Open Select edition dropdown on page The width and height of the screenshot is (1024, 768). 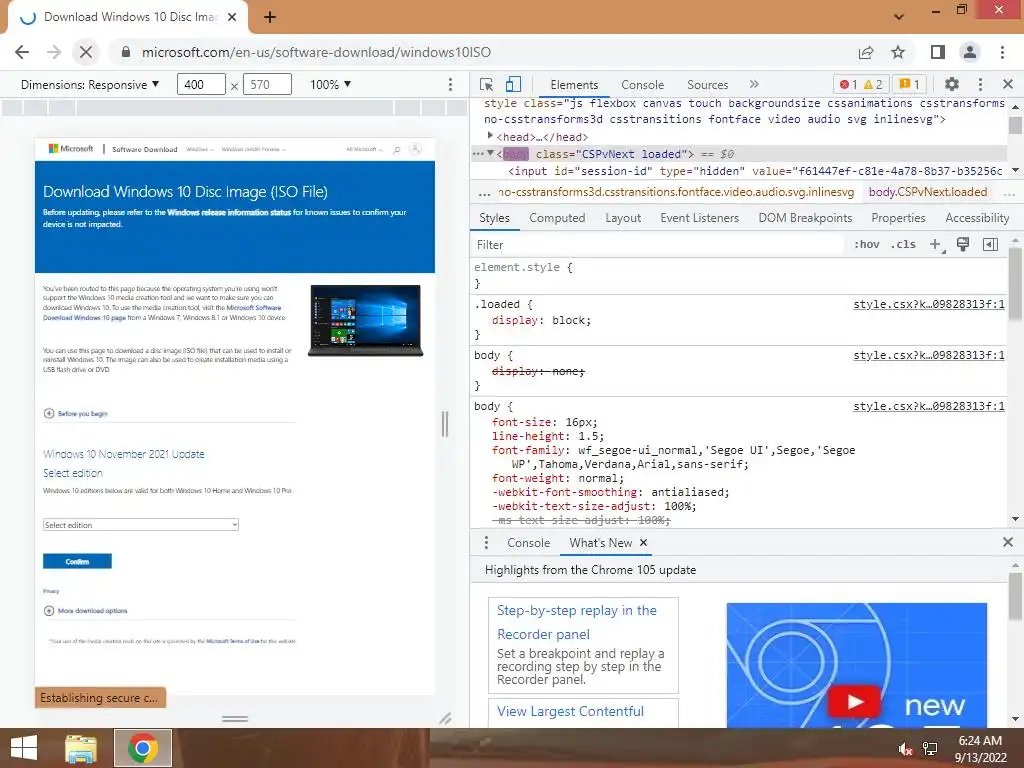(141, 524)
